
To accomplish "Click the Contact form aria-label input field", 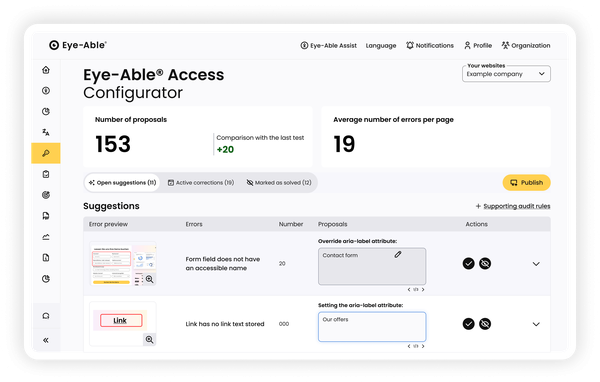I will [x=372, y=266].
